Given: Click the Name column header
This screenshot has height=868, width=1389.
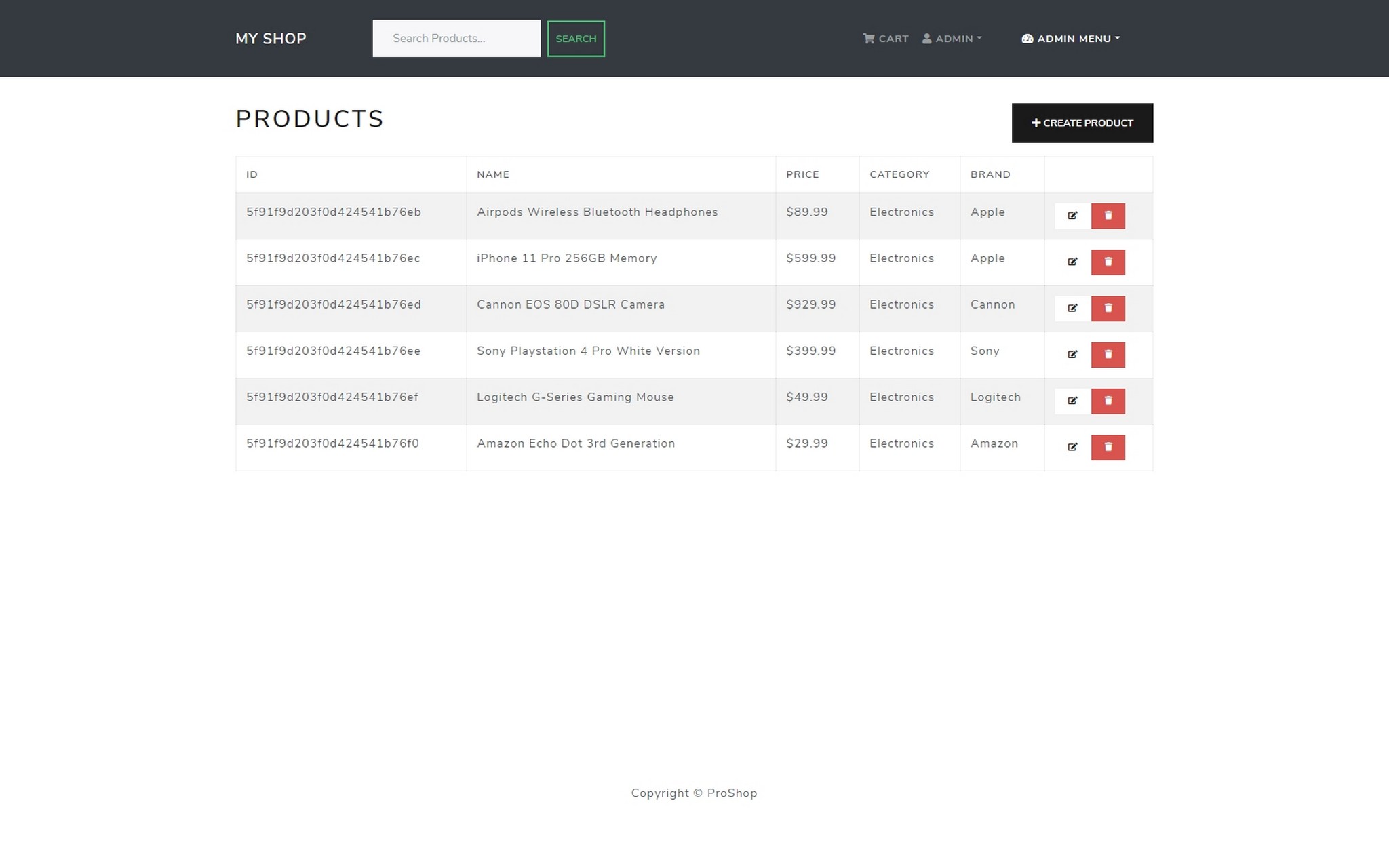Looking at the screenshot, I should [493, 174].
